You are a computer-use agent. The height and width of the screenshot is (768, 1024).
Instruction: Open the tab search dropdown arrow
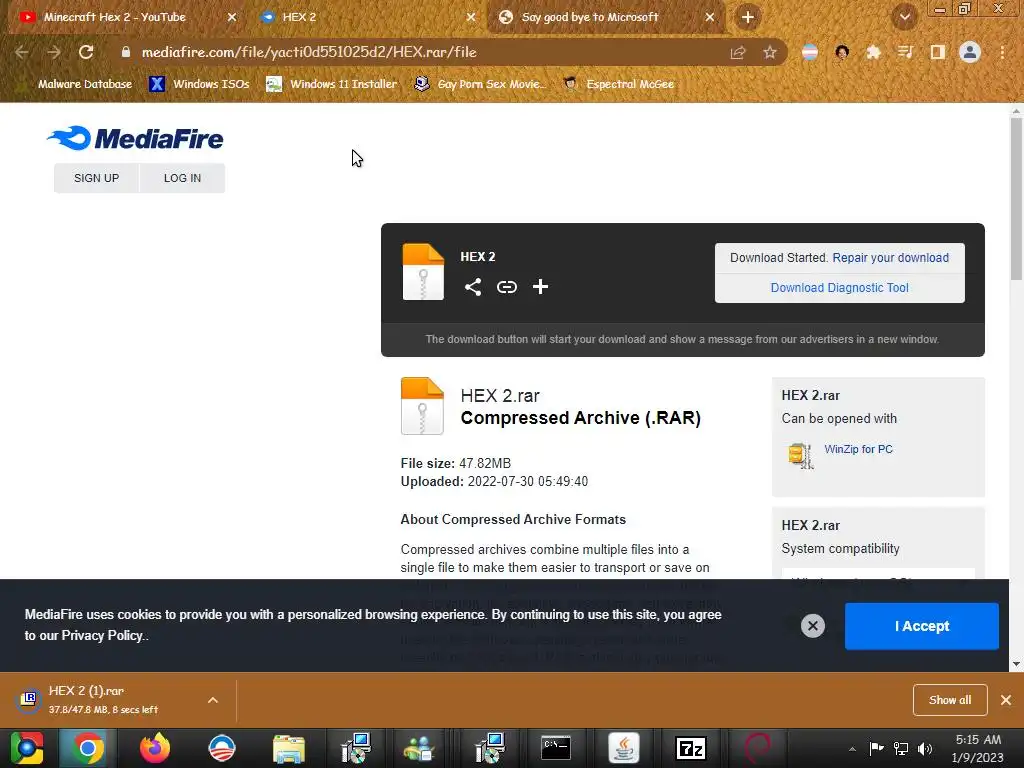[905, 17]
